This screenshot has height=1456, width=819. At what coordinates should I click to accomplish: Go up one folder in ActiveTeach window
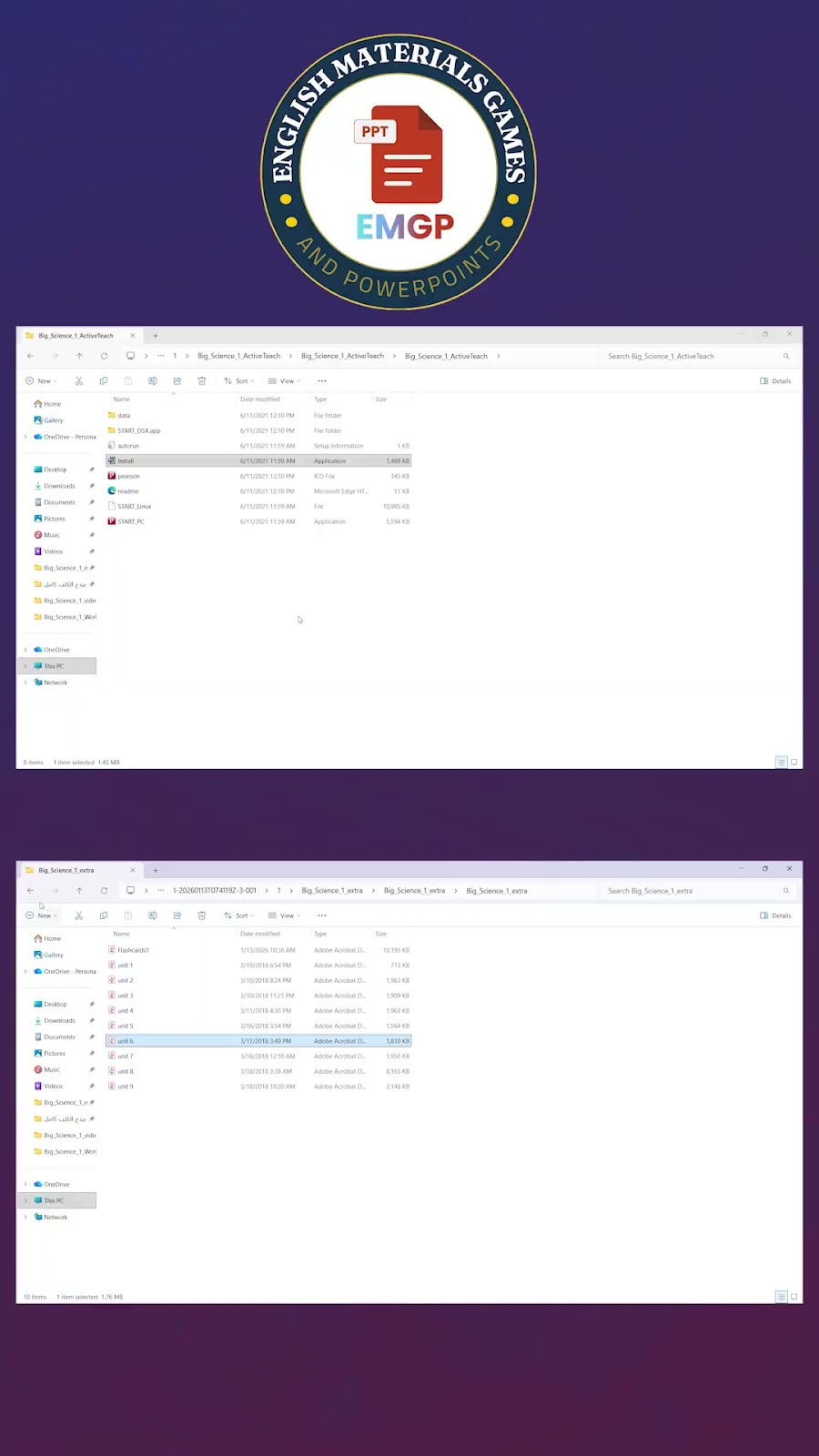pos(79,356)
